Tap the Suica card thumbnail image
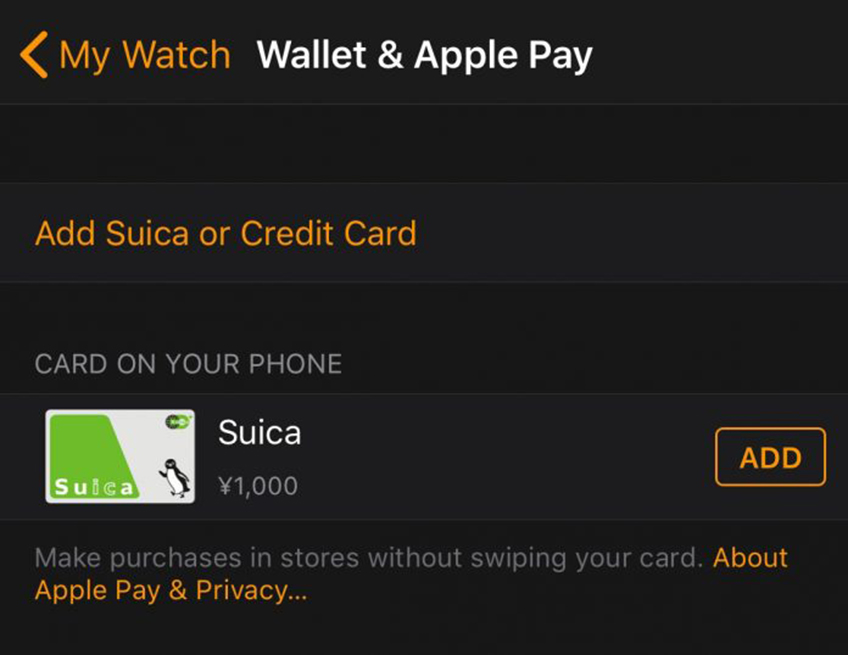 pos(120,456)
